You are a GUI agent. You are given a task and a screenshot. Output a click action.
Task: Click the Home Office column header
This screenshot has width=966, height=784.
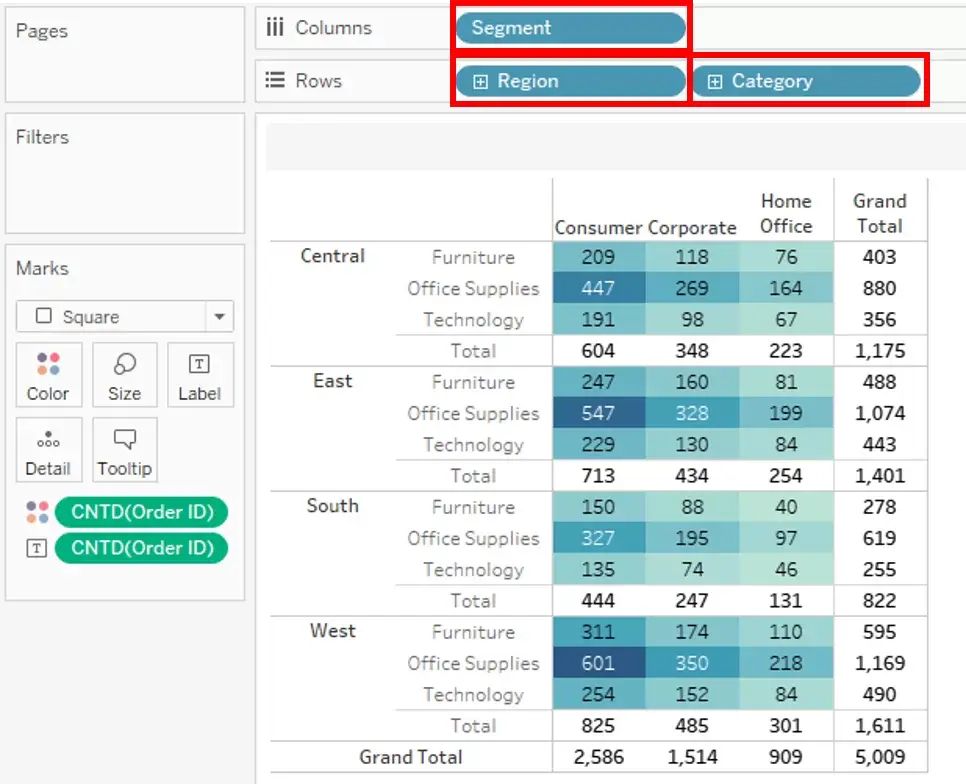[x=786, y=213]
